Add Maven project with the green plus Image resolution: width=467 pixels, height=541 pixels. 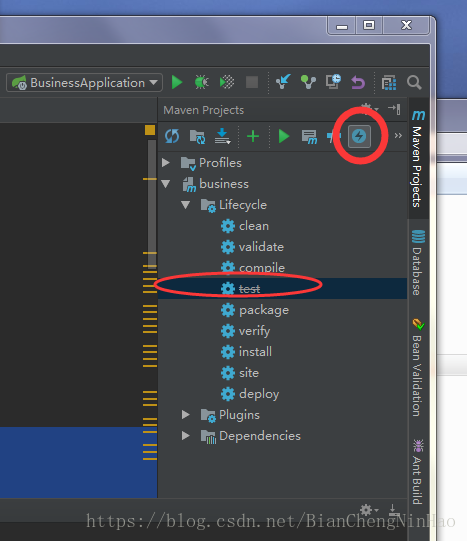click(x=253, y=136)
